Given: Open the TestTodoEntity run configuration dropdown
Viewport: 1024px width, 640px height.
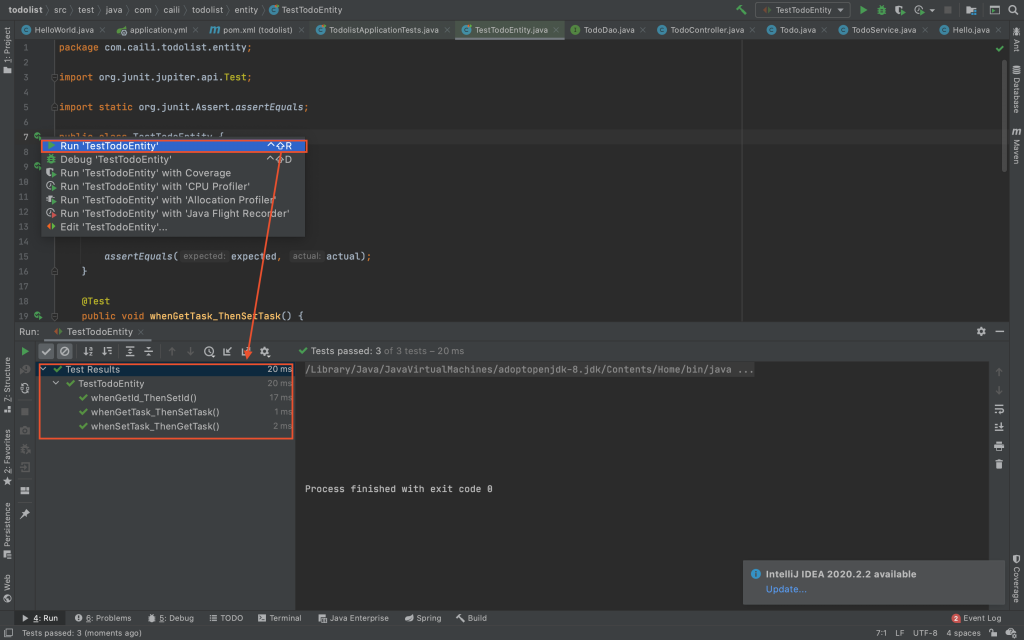Looking at the screenshot, I should point(803,10).
